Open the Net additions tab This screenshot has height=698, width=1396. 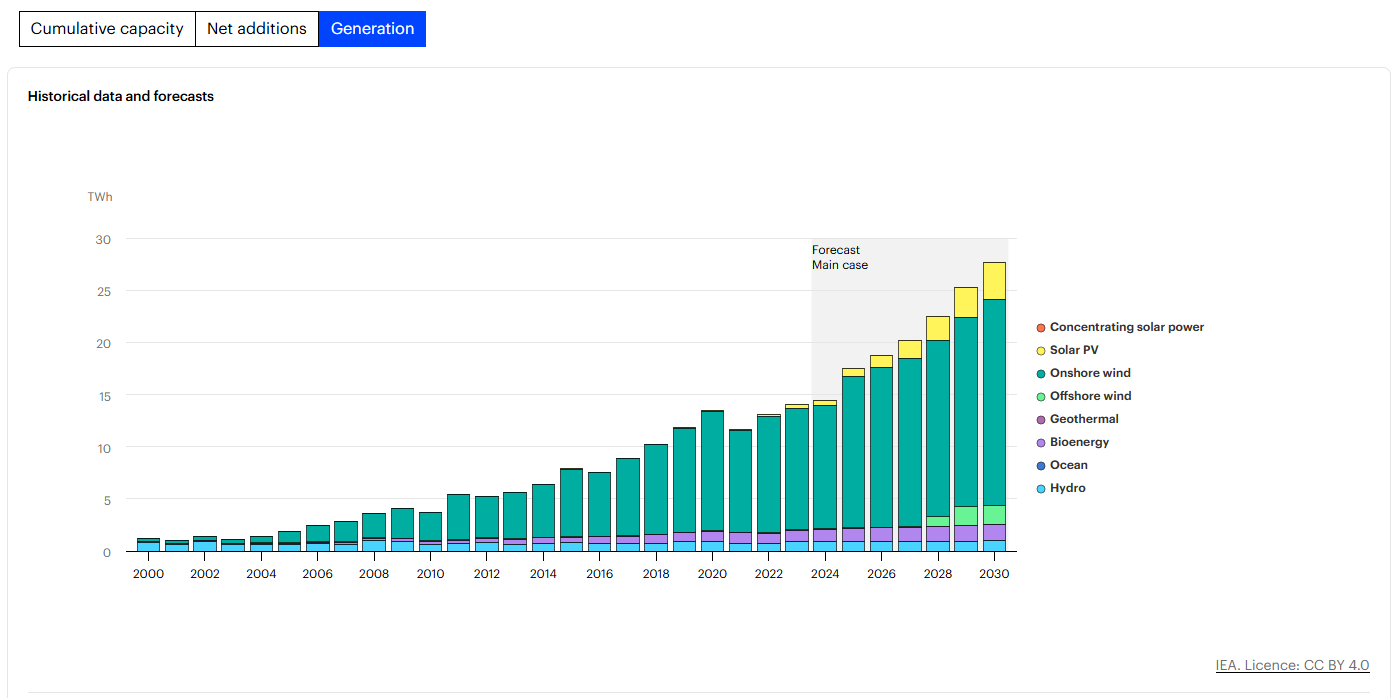[x=256, y=29]
